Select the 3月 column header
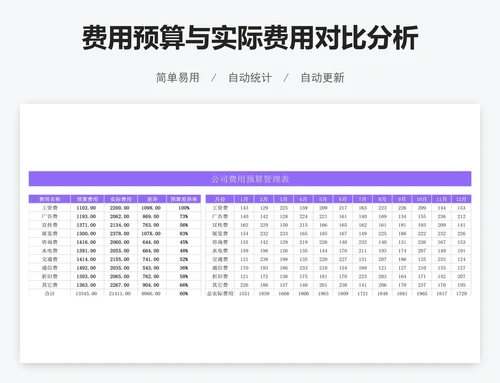 [284, 199]
